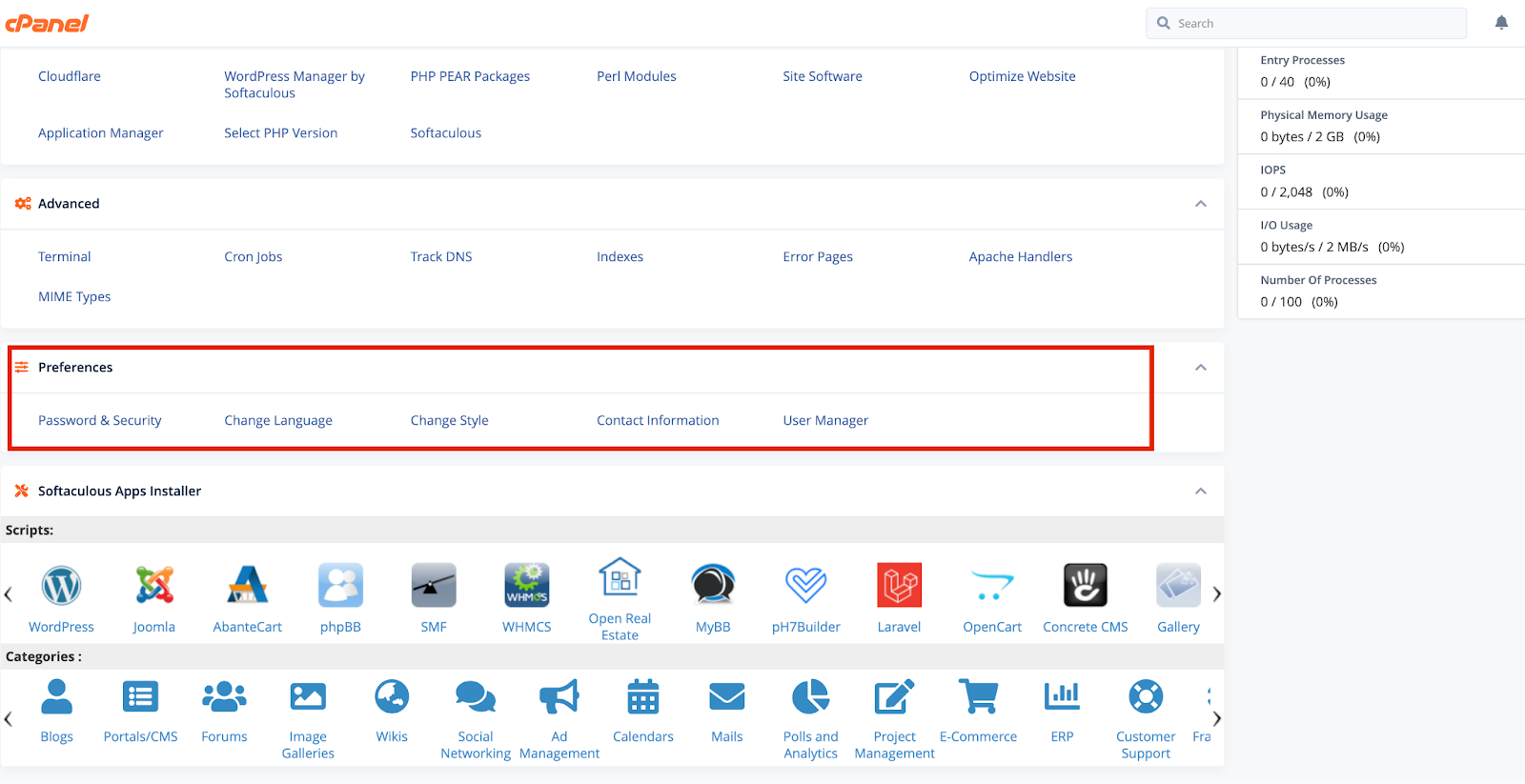1525x784 pixels.
Task: Open the Change Language page
Action: click(x=278, y=420)
